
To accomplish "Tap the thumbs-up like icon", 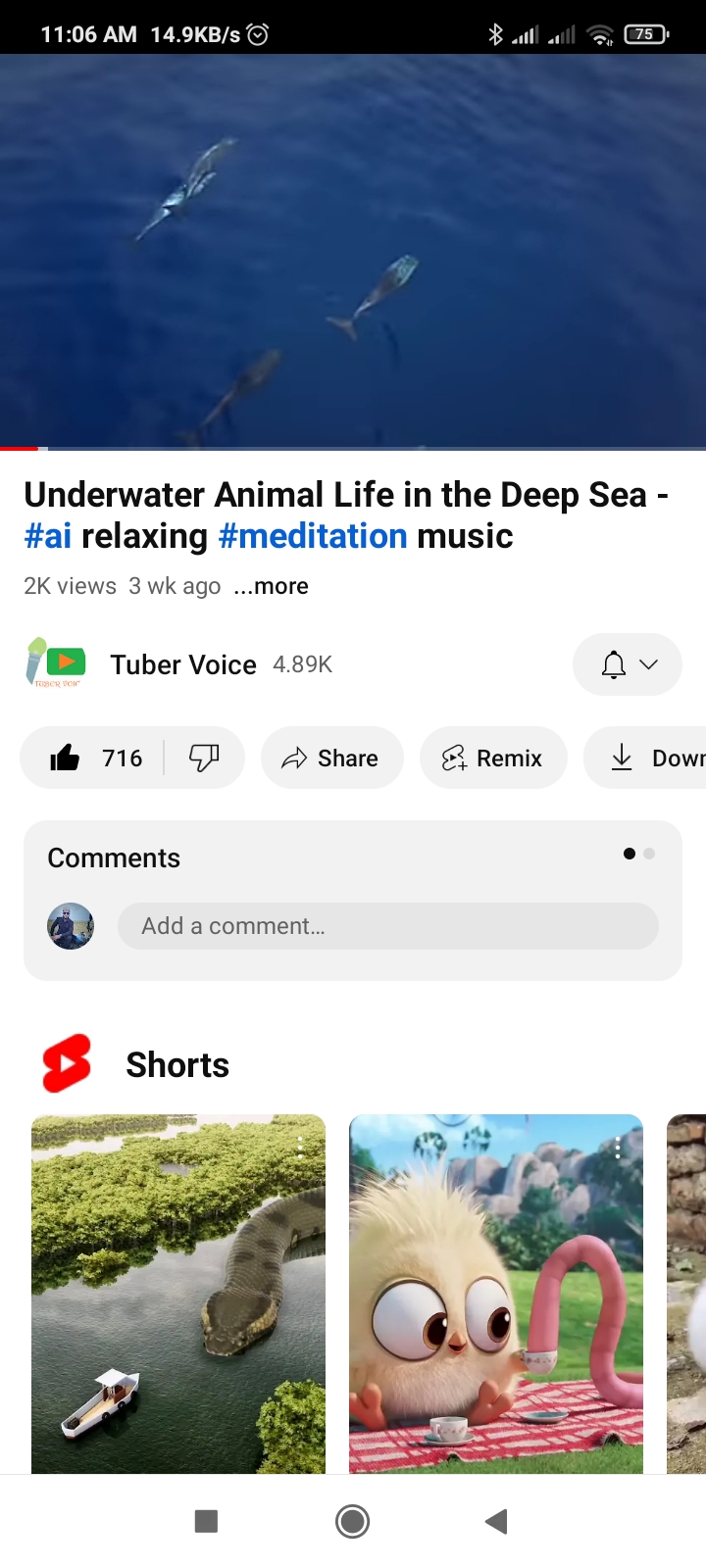I will pos(65,758).
